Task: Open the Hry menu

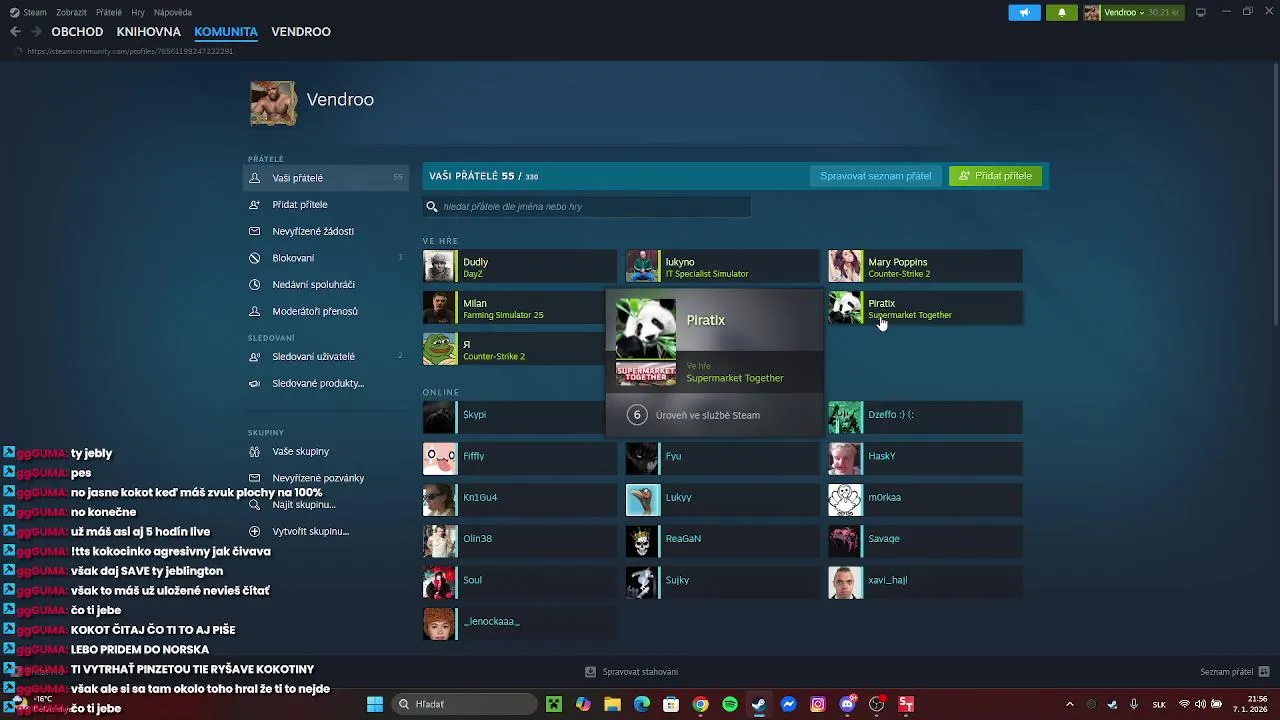Action: (x=138, y=12)
